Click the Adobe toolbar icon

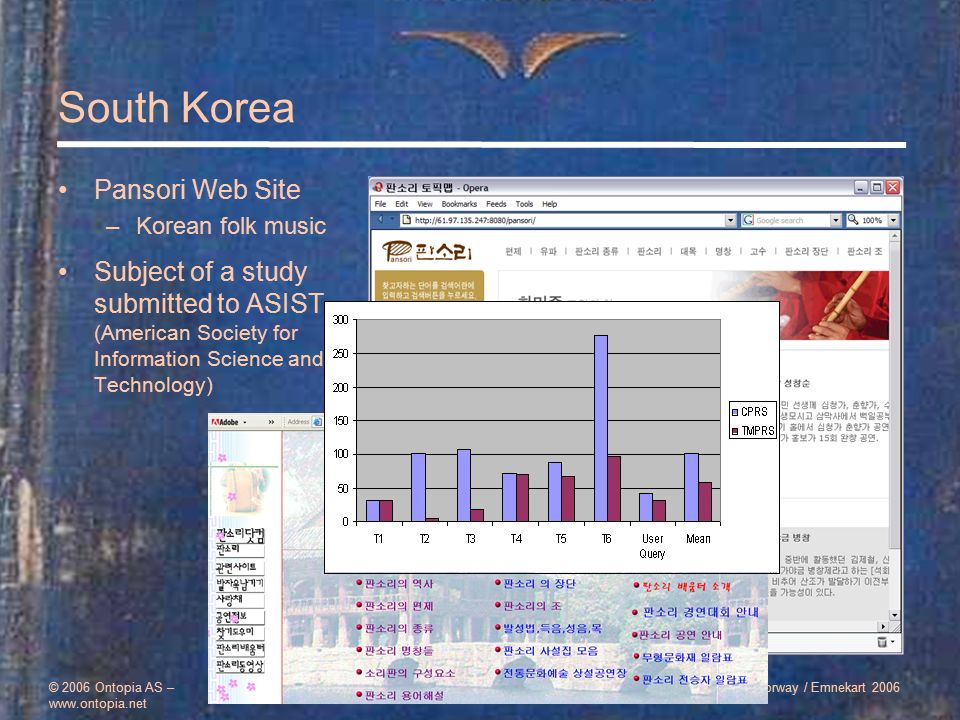coord(224,422)
